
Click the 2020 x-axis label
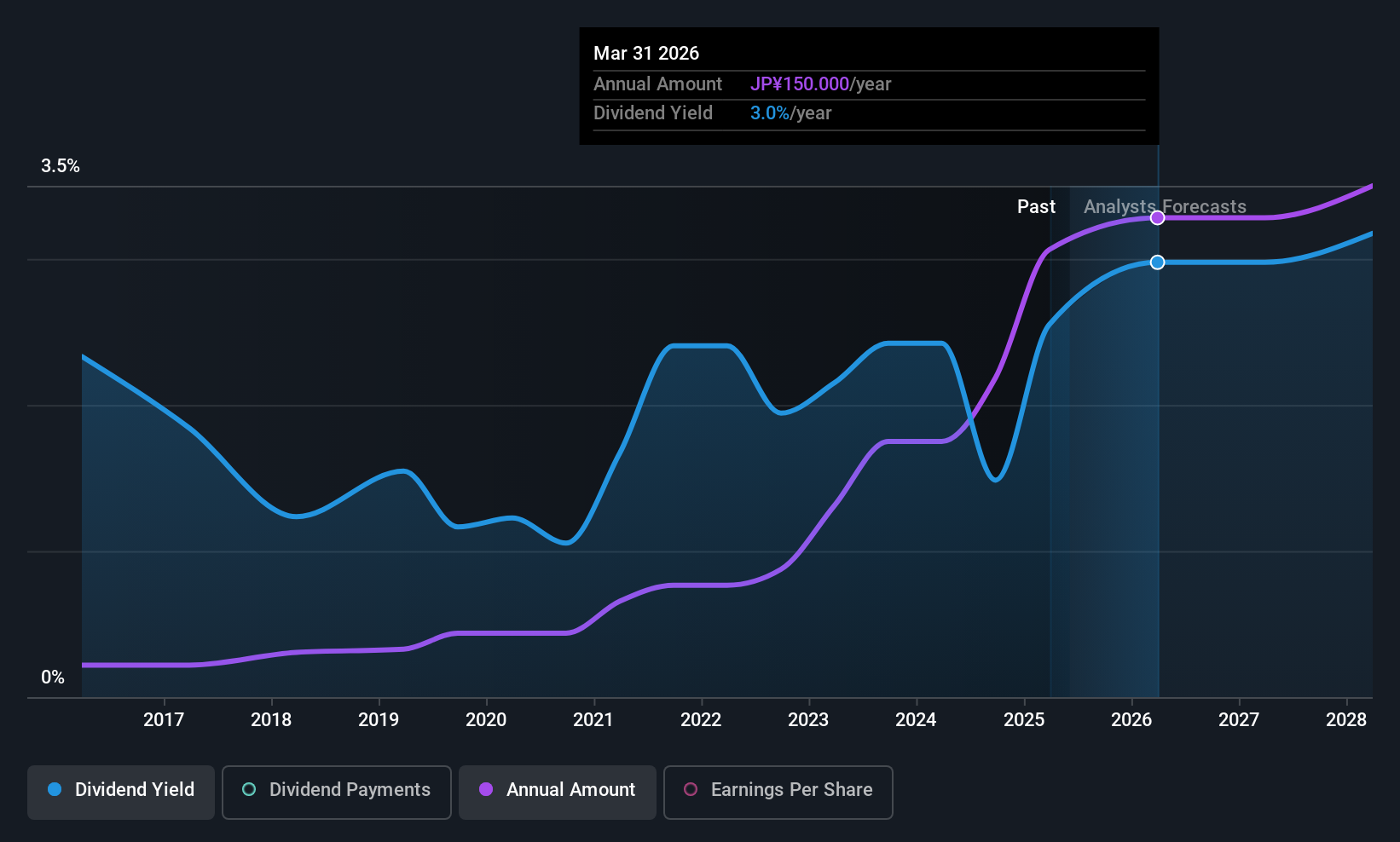(x=486, y=720)
